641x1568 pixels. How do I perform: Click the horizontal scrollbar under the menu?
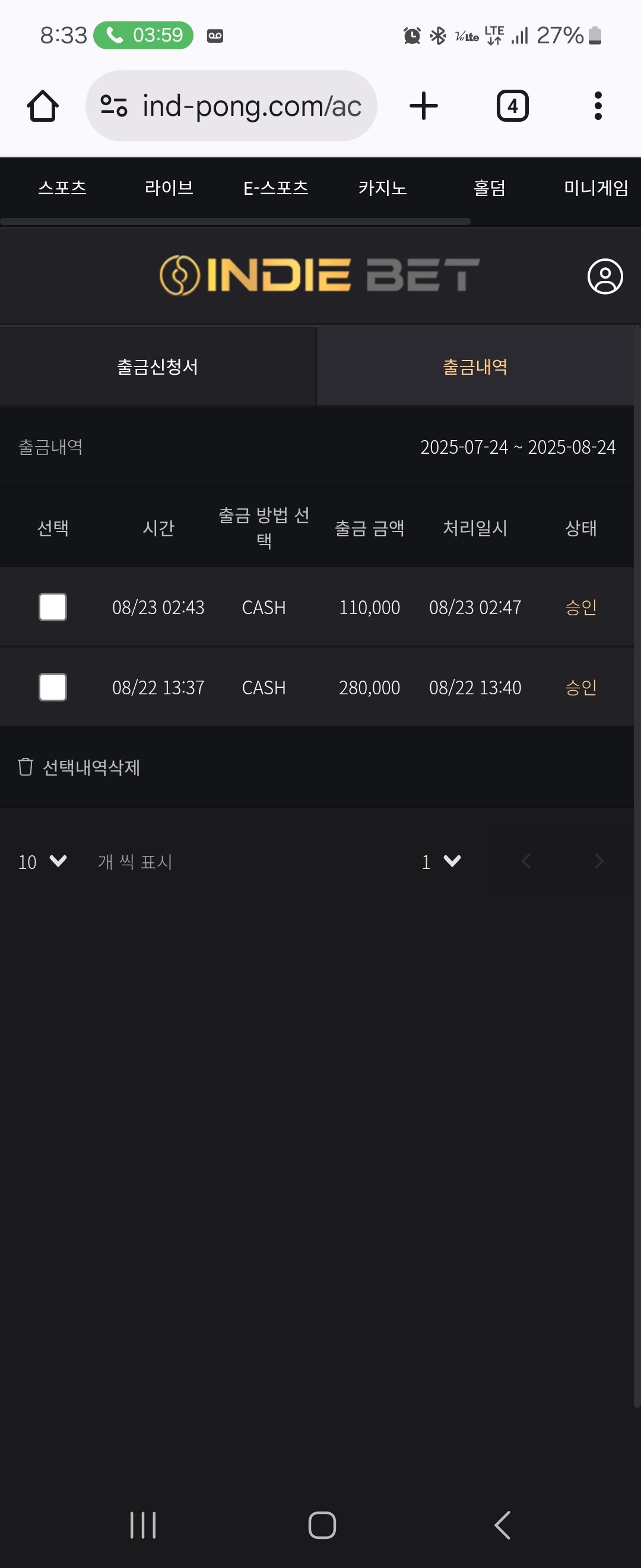pos(236,222)
